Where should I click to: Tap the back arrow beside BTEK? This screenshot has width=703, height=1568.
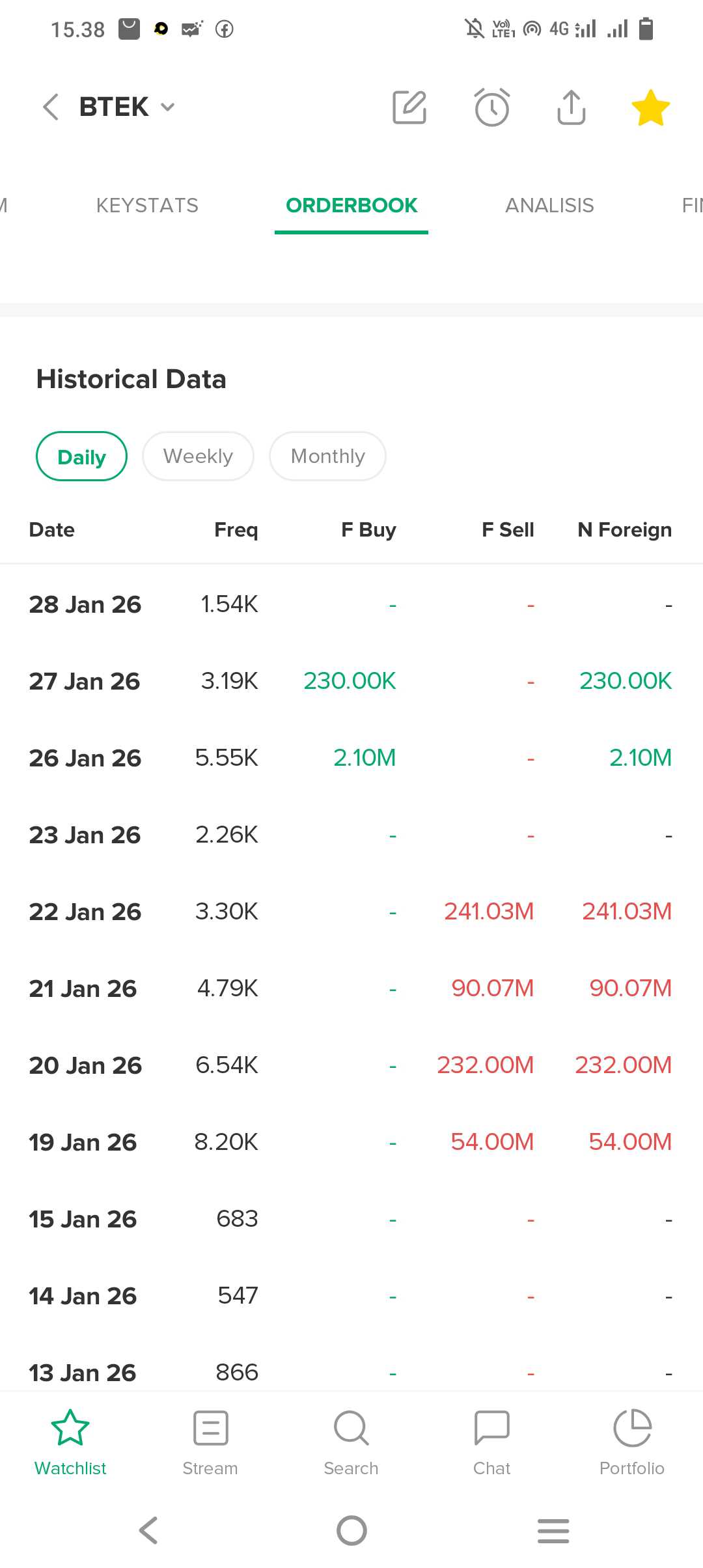pyautogui.click(x=51, y=107)
